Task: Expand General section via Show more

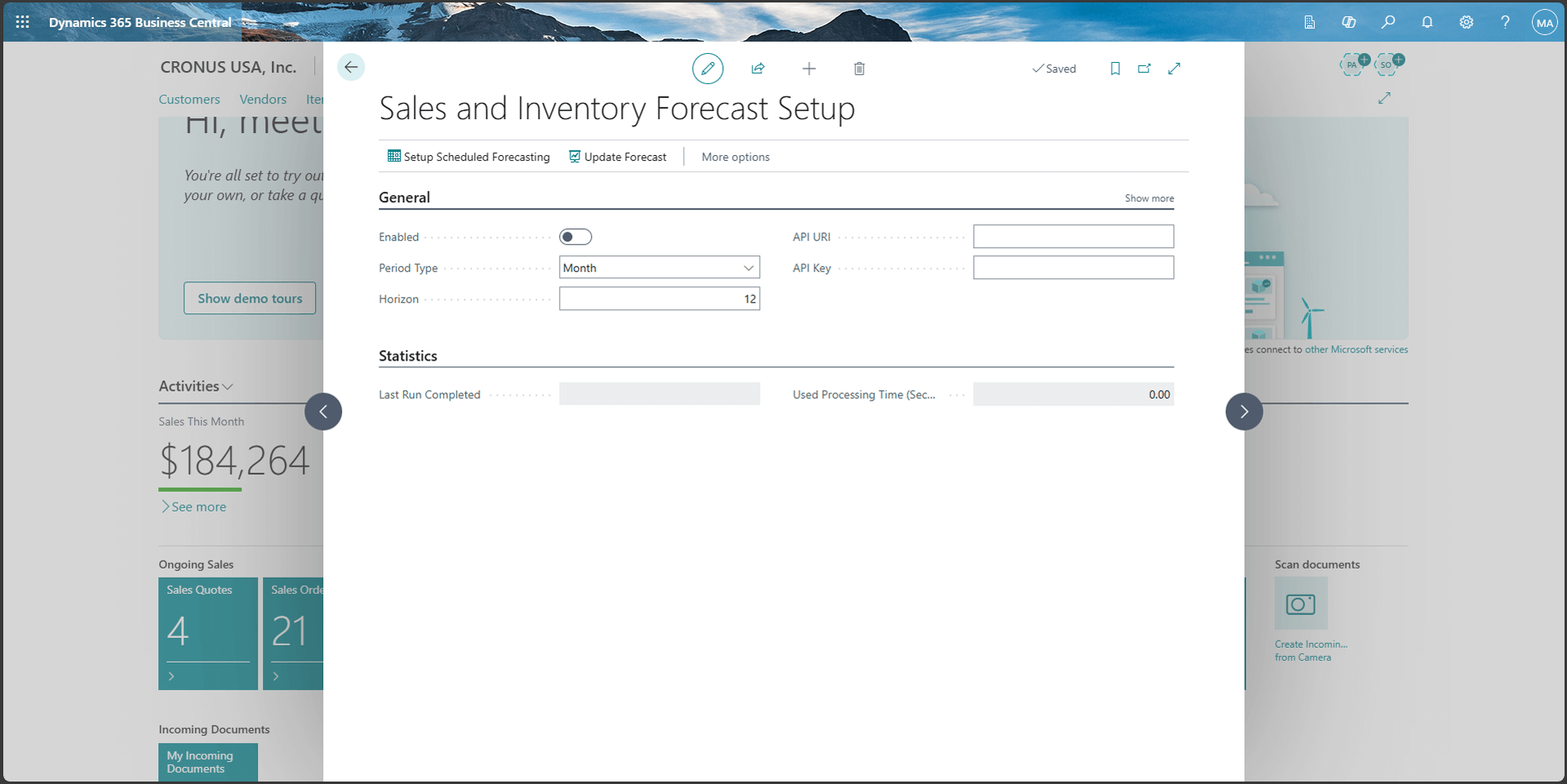Action: [1148, 197]
